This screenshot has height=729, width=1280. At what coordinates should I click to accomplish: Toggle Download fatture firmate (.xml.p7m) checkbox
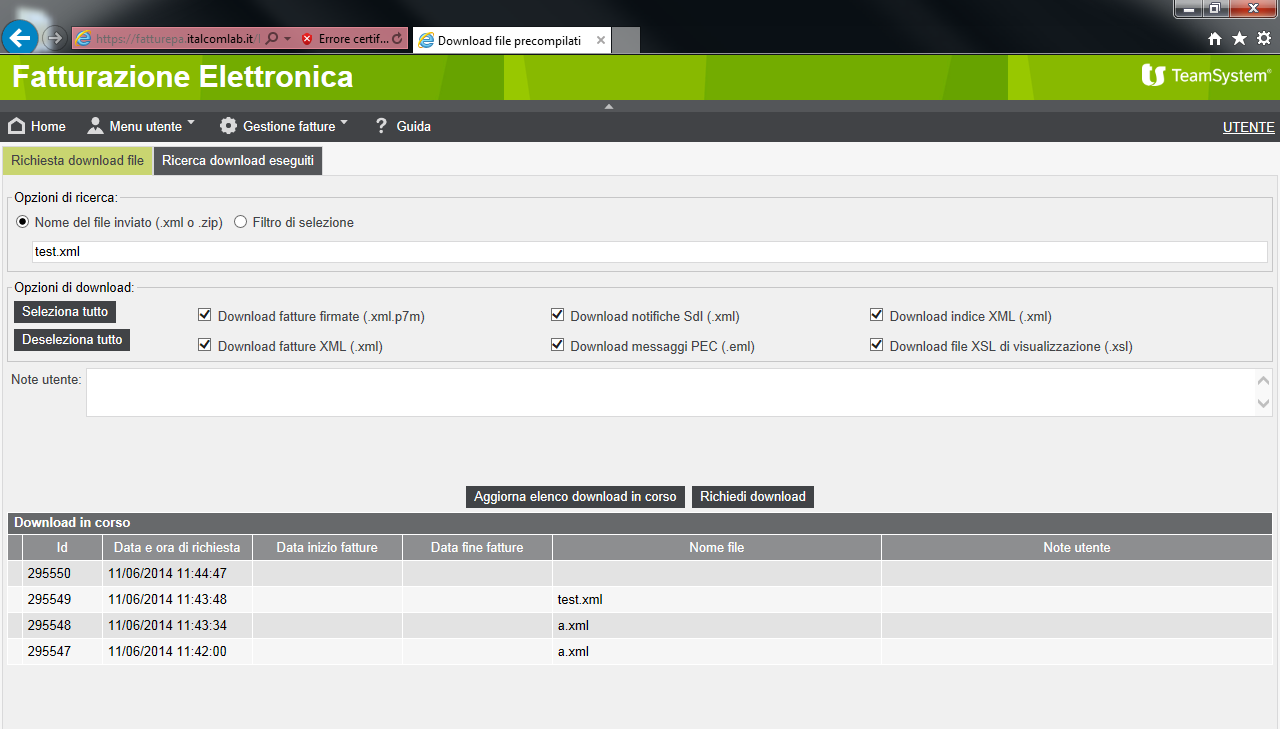[x=205, y=315]
